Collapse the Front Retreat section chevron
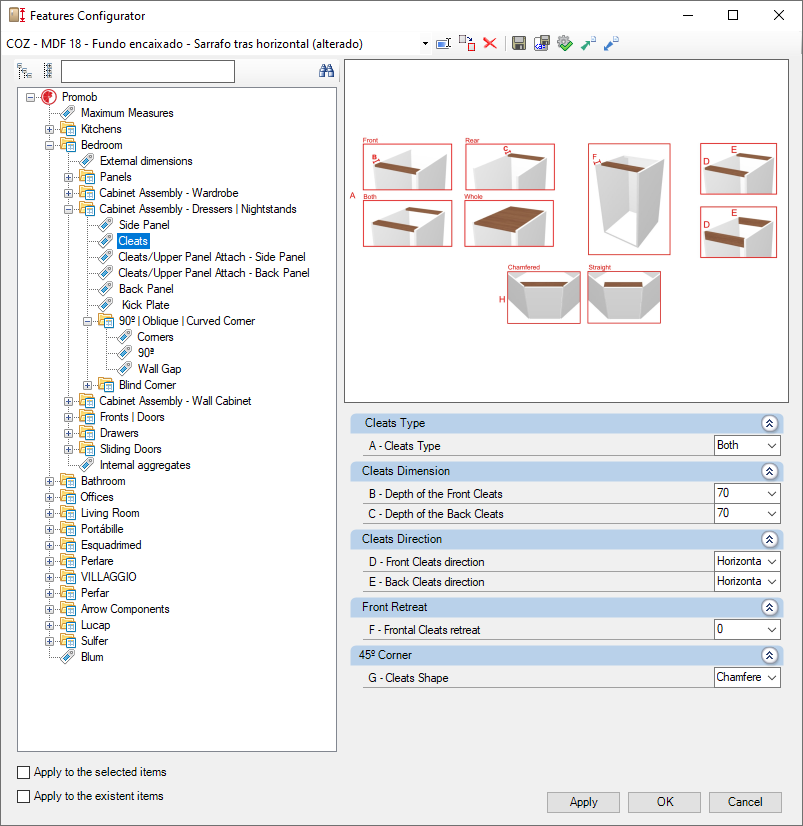Viewport: 803px width, 826px height. 769,607
